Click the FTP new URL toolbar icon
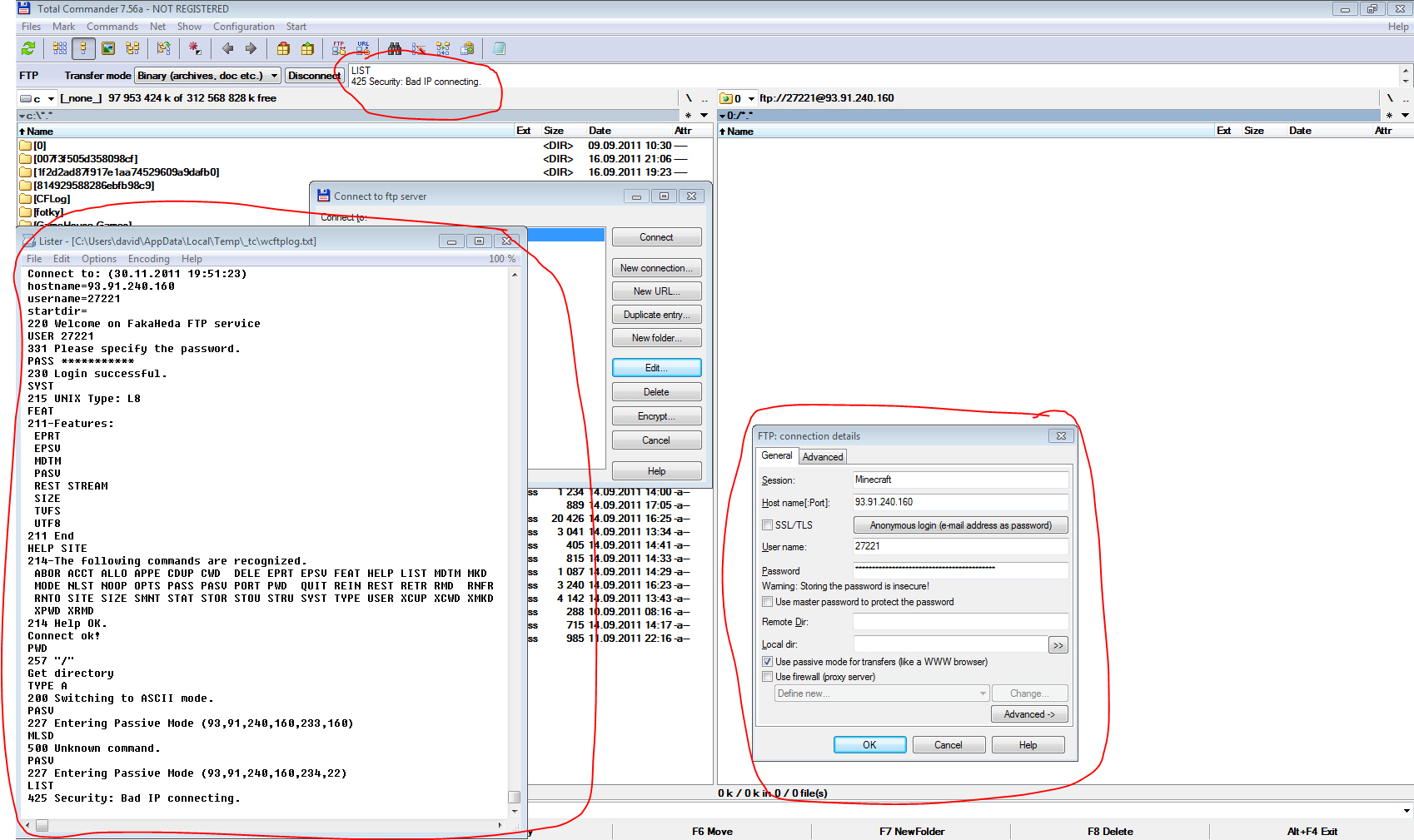 pyautogui.click(x=363, y=49)
